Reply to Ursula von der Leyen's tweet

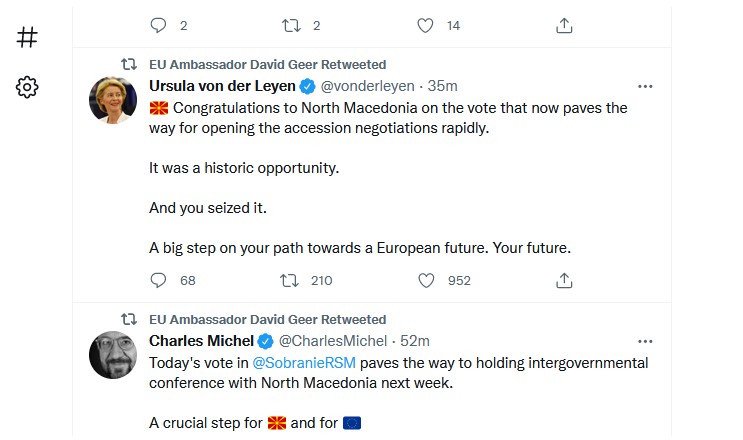click(158, 280)
